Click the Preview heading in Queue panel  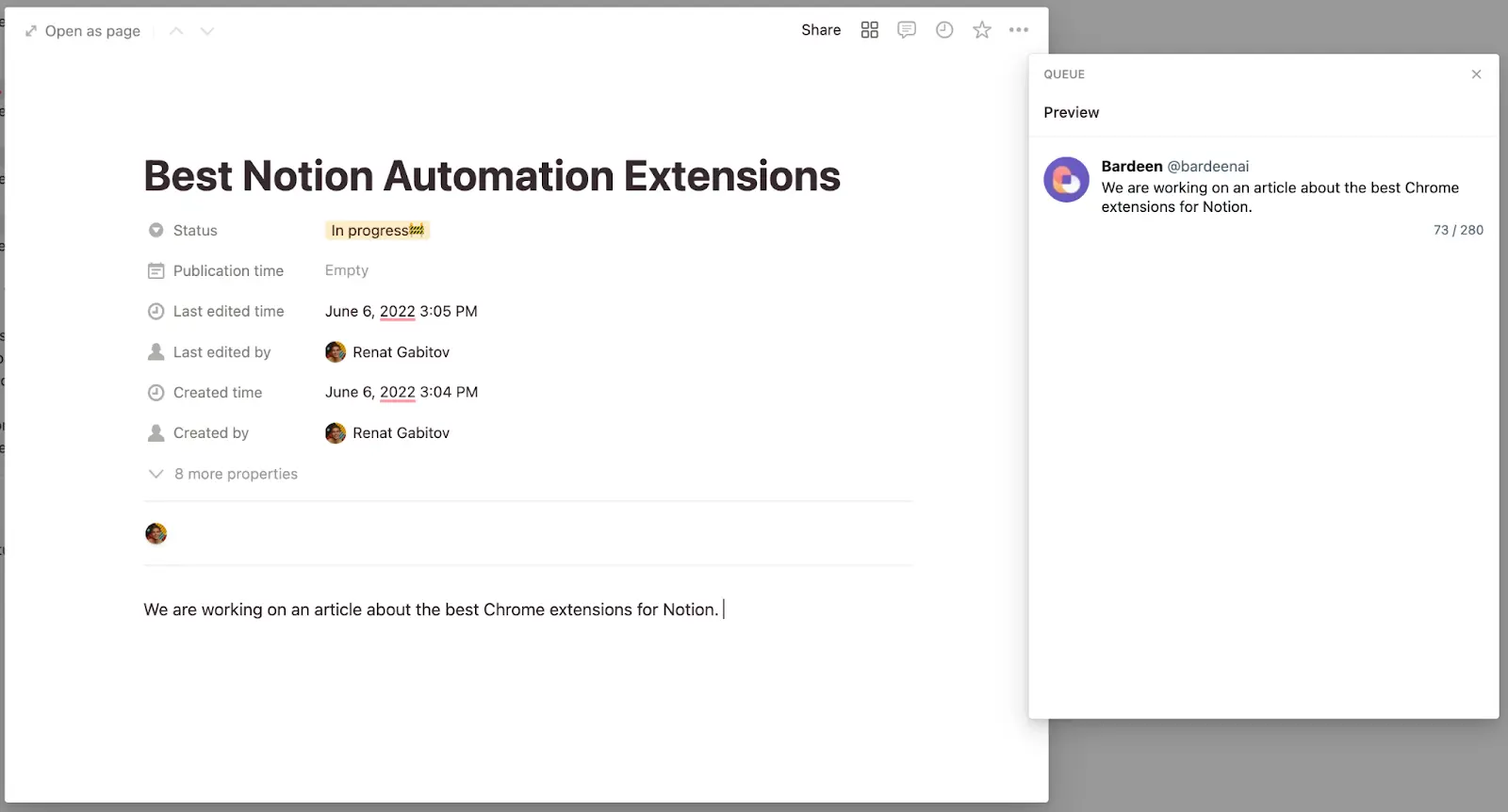coord(1072,112)
